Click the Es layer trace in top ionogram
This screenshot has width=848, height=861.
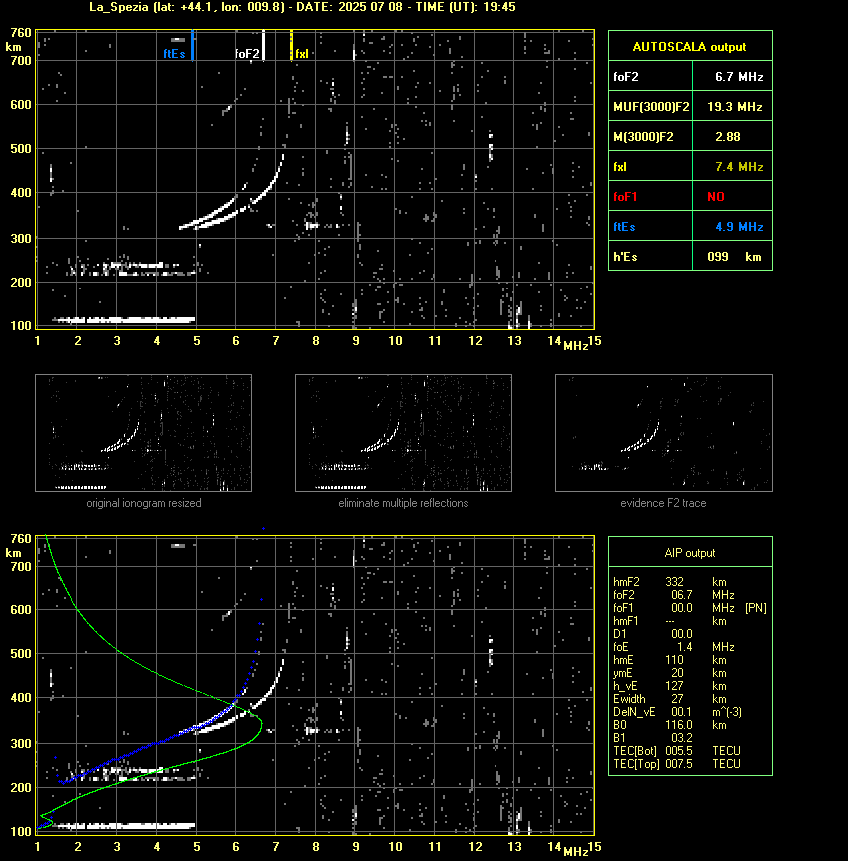click(124, 320)
